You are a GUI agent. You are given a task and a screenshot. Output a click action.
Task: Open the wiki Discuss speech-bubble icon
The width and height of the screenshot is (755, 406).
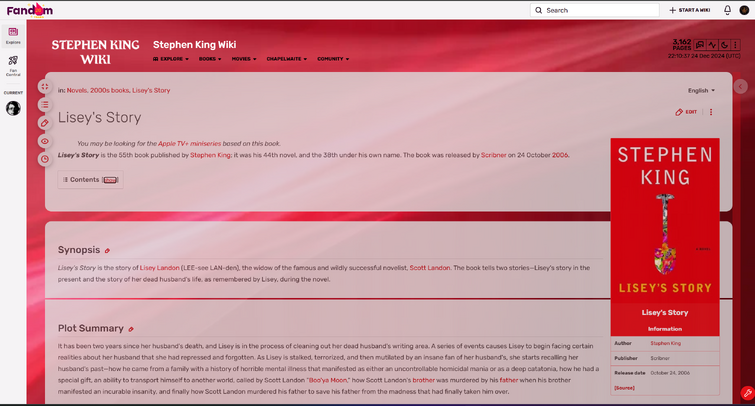click(700, 45)
